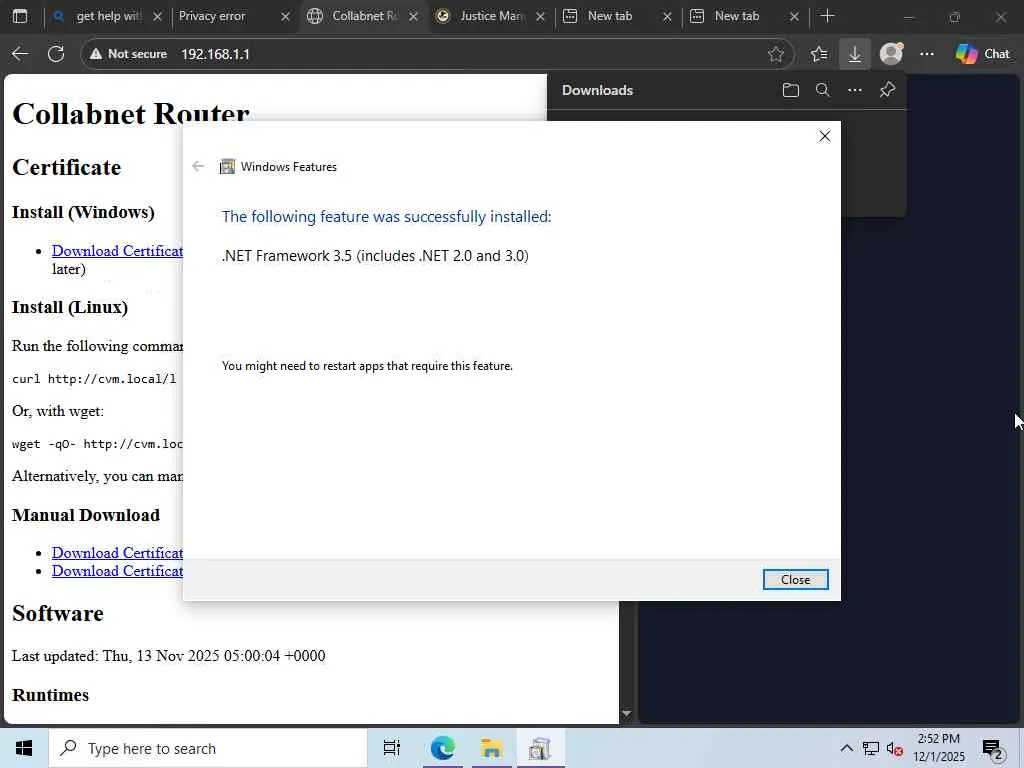The width and height of the screenshot is (1024, 768).
Task: Open the notification center icon
Action: click(x=993, y=749)
